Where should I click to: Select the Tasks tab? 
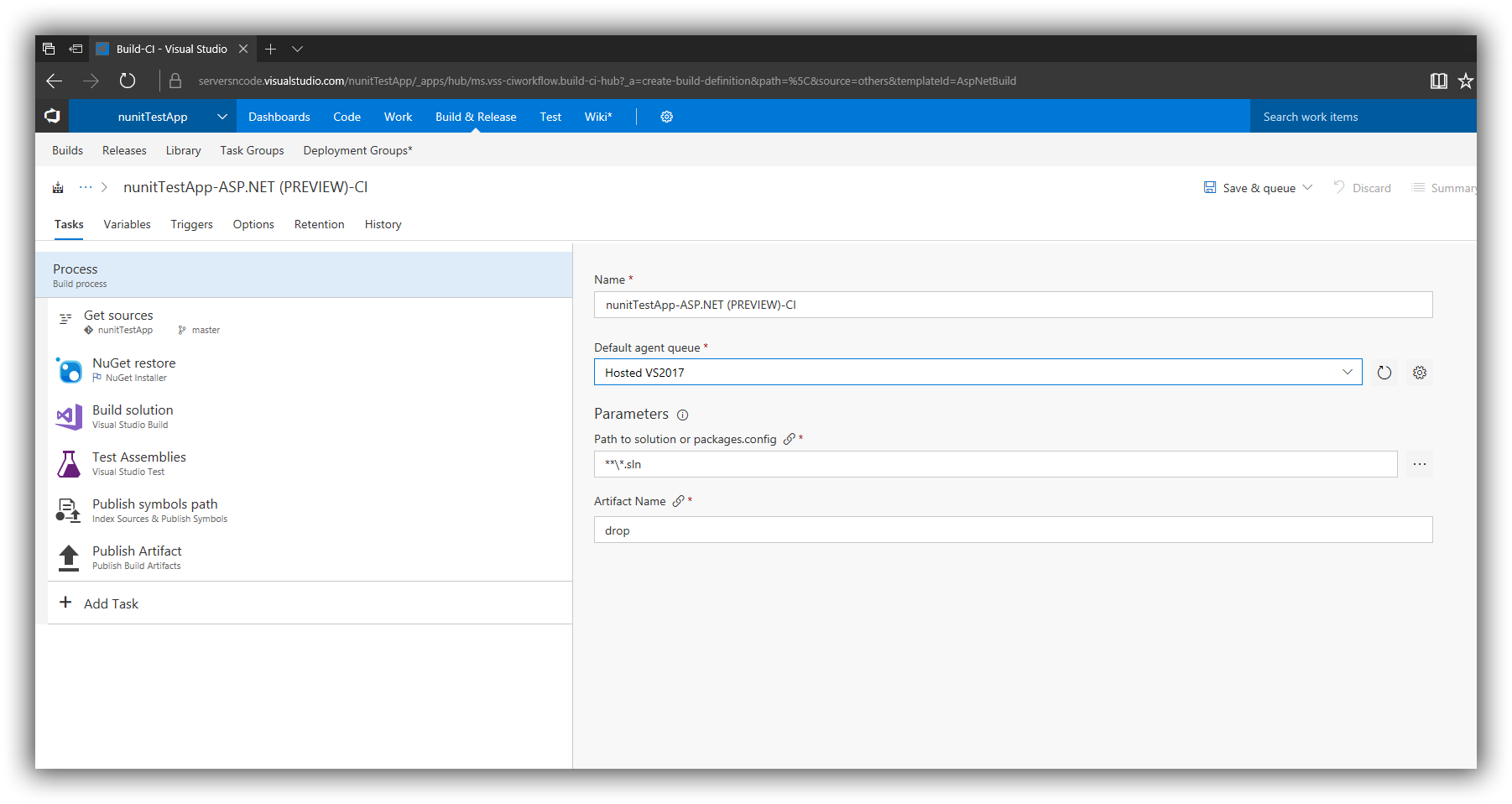coord(69,224)
